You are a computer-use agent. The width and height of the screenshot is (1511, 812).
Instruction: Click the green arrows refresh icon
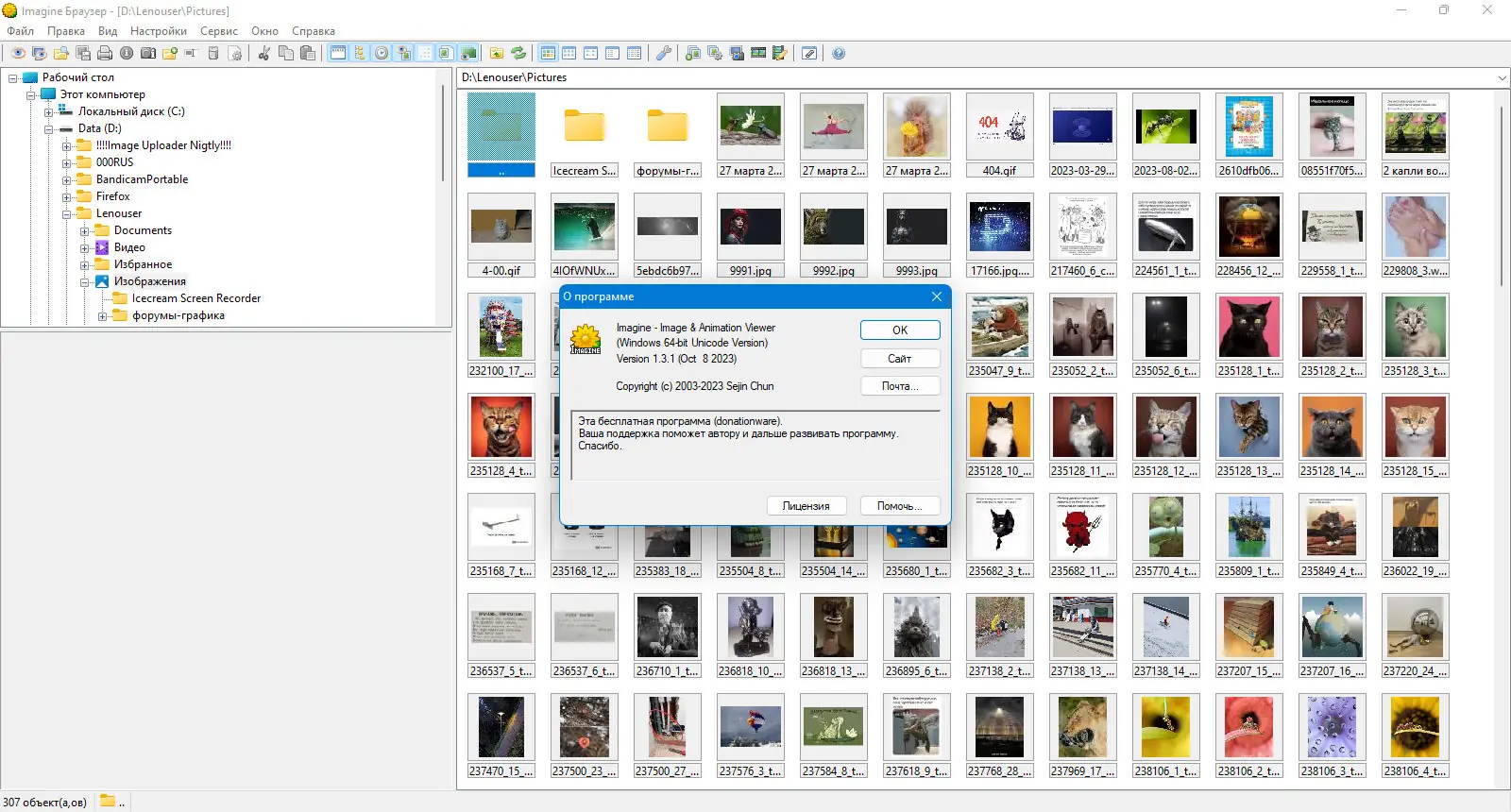tap(518, 53)
